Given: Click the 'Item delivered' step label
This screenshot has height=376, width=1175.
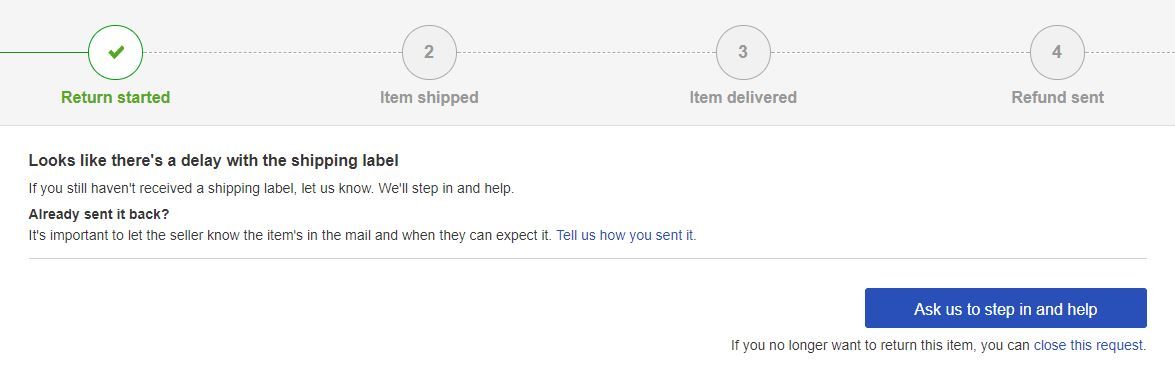Looking at the screenshot, I should pos(743,97).
